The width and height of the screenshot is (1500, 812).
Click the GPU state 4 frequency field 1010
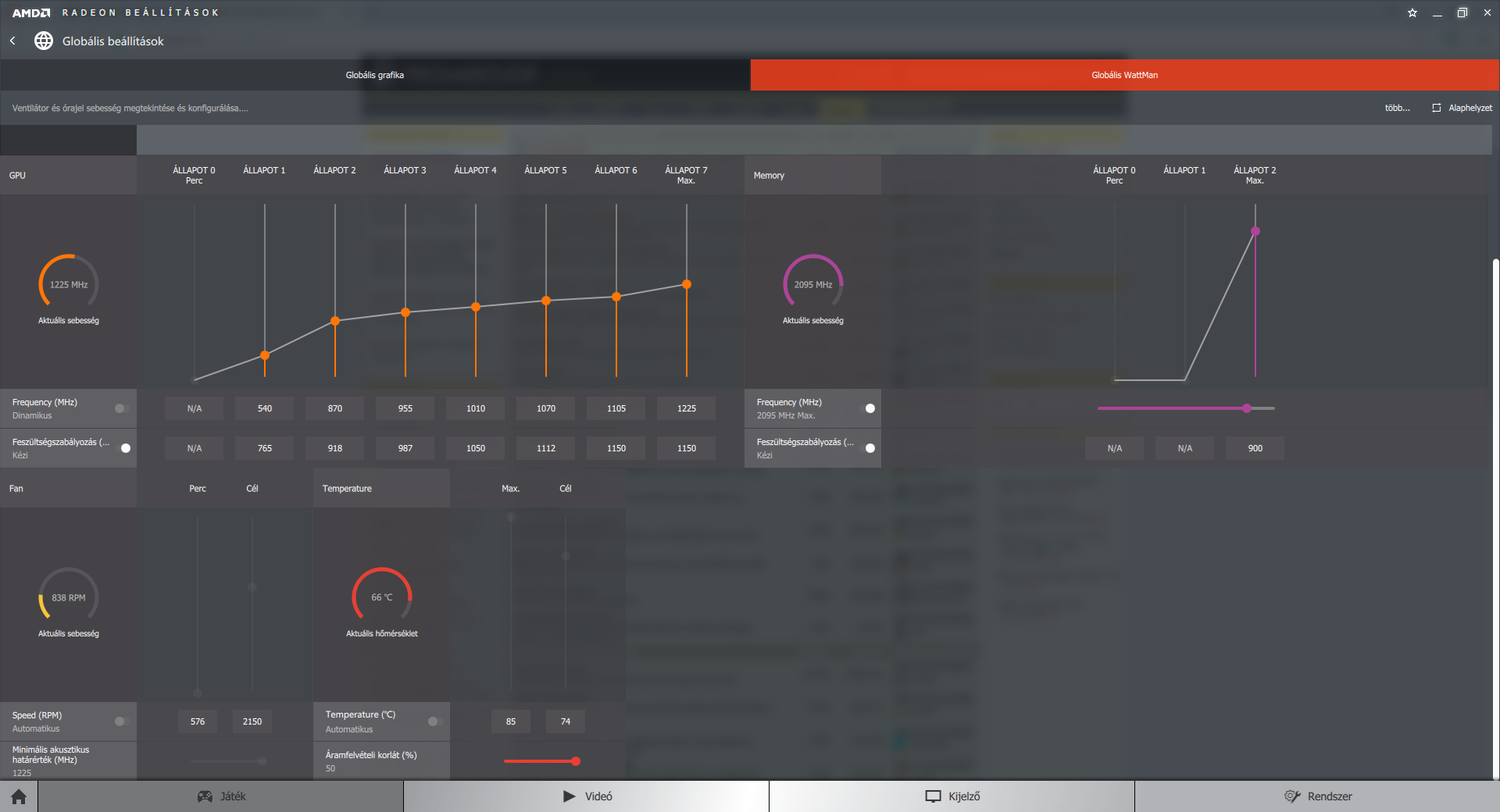tap(476, 408)
